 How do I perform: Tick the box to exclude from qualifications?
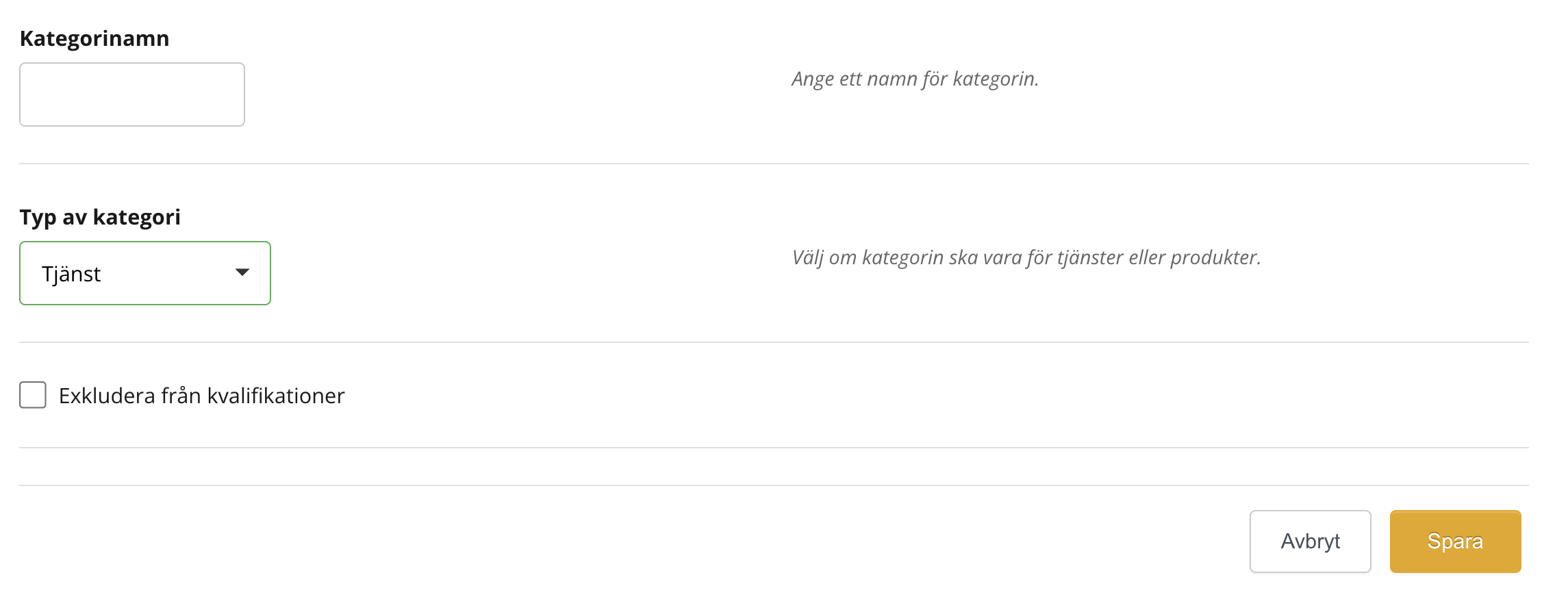33,395
